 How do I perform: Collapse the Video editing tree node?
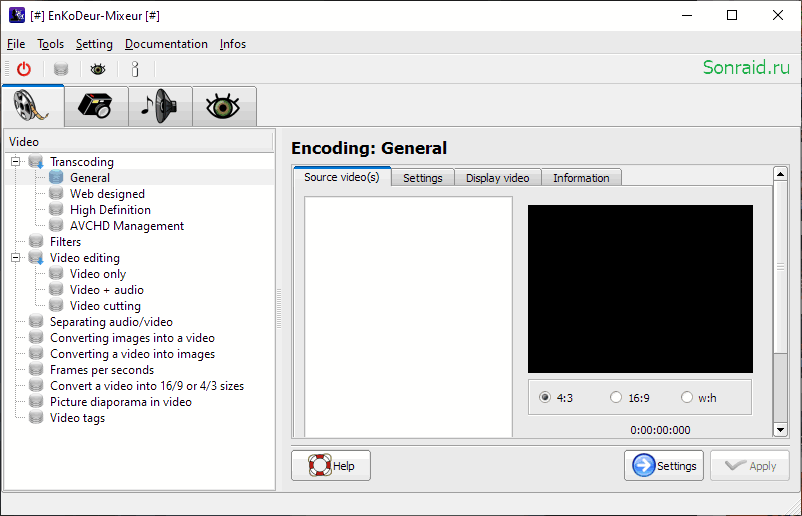point(16,258)
